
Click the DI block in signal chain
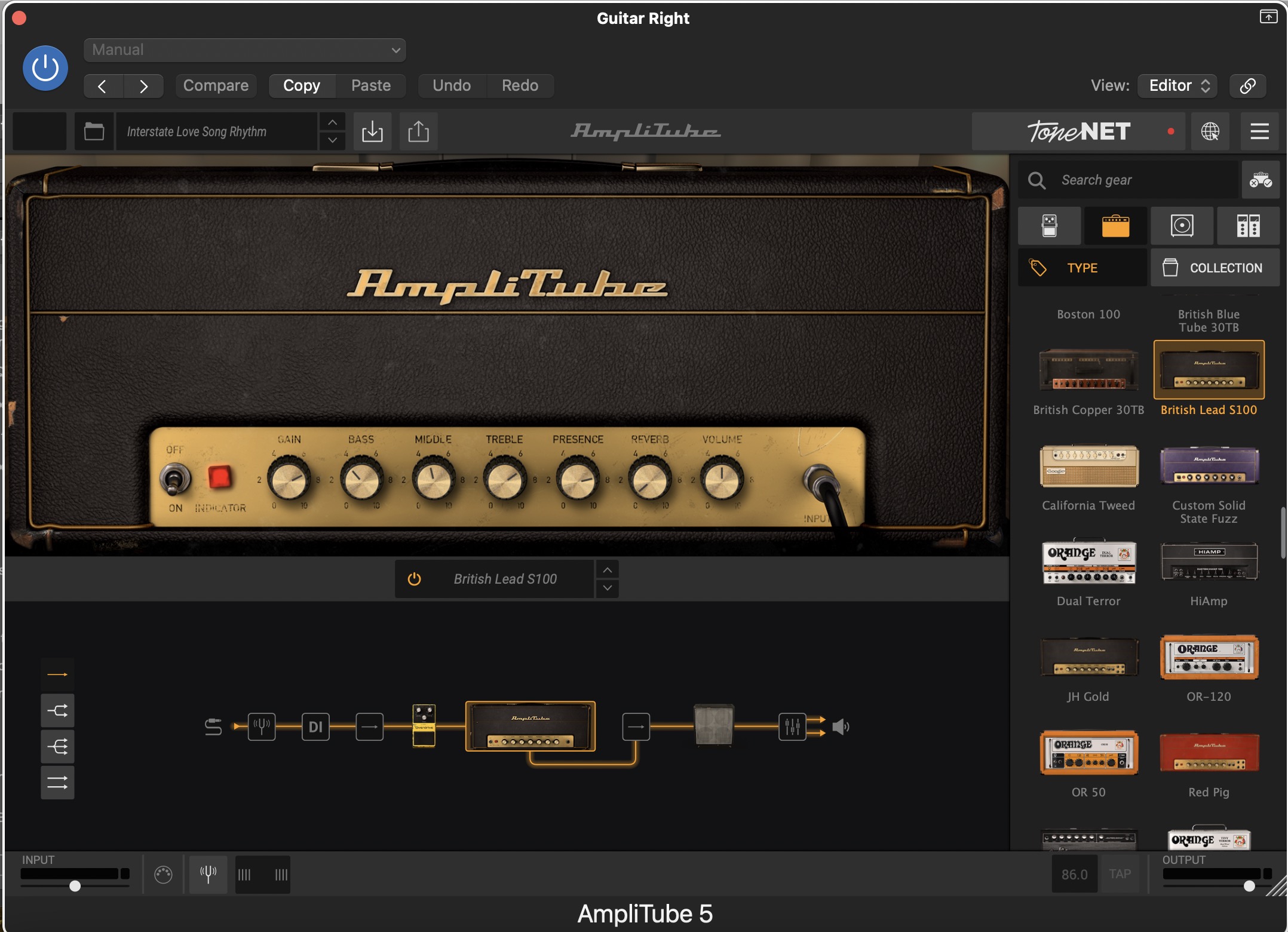(x=315, y=727)
